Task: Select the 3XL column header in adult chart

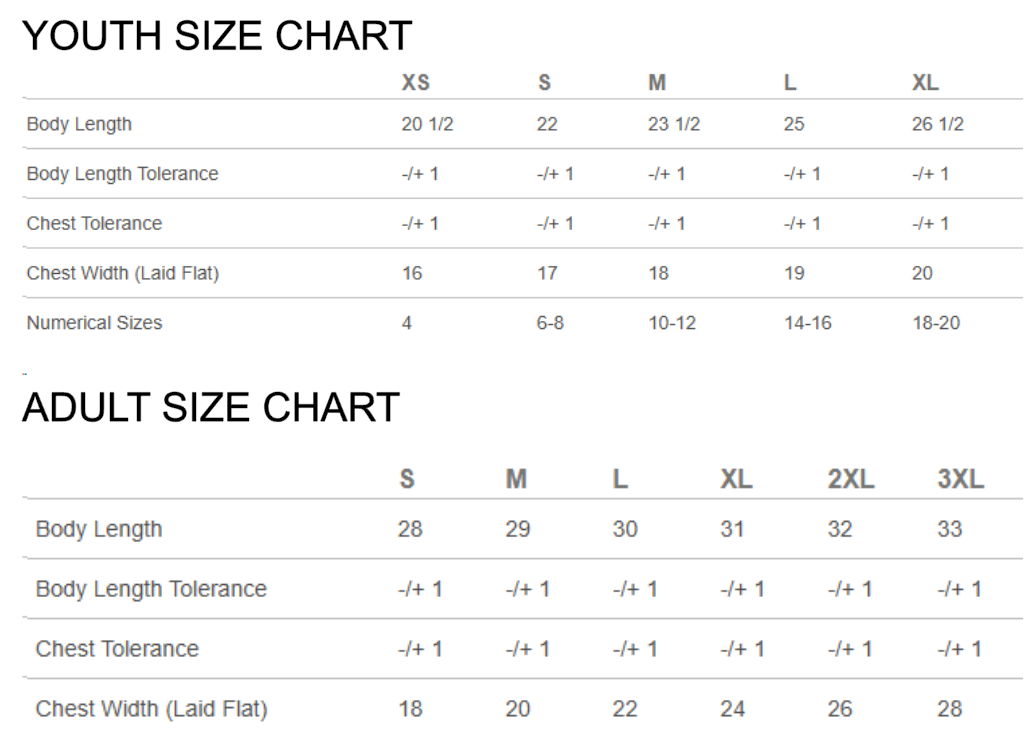Action: click(x=960, y=479)
